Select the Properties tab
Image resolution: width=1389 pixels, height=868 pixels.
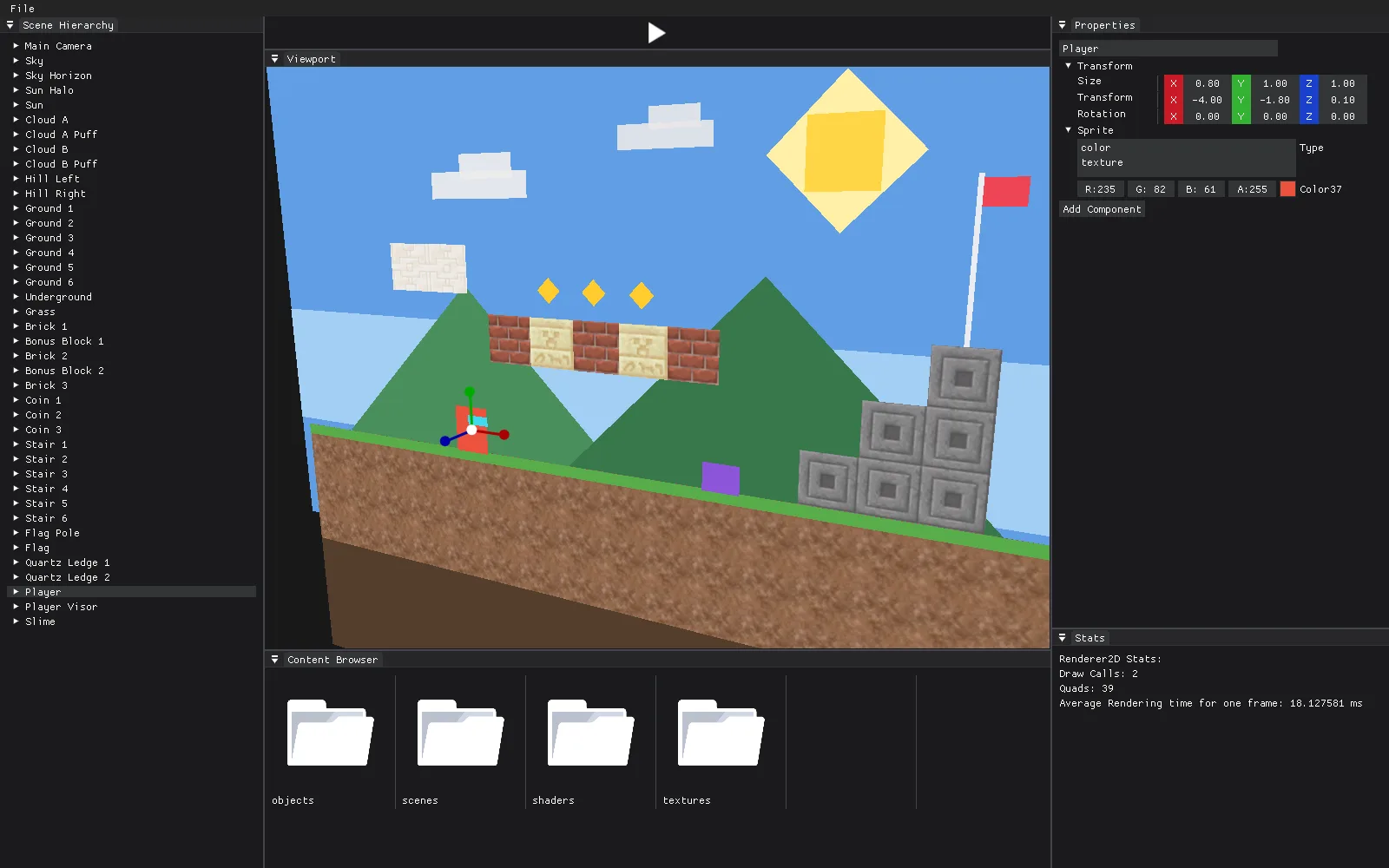(1104, 25)
